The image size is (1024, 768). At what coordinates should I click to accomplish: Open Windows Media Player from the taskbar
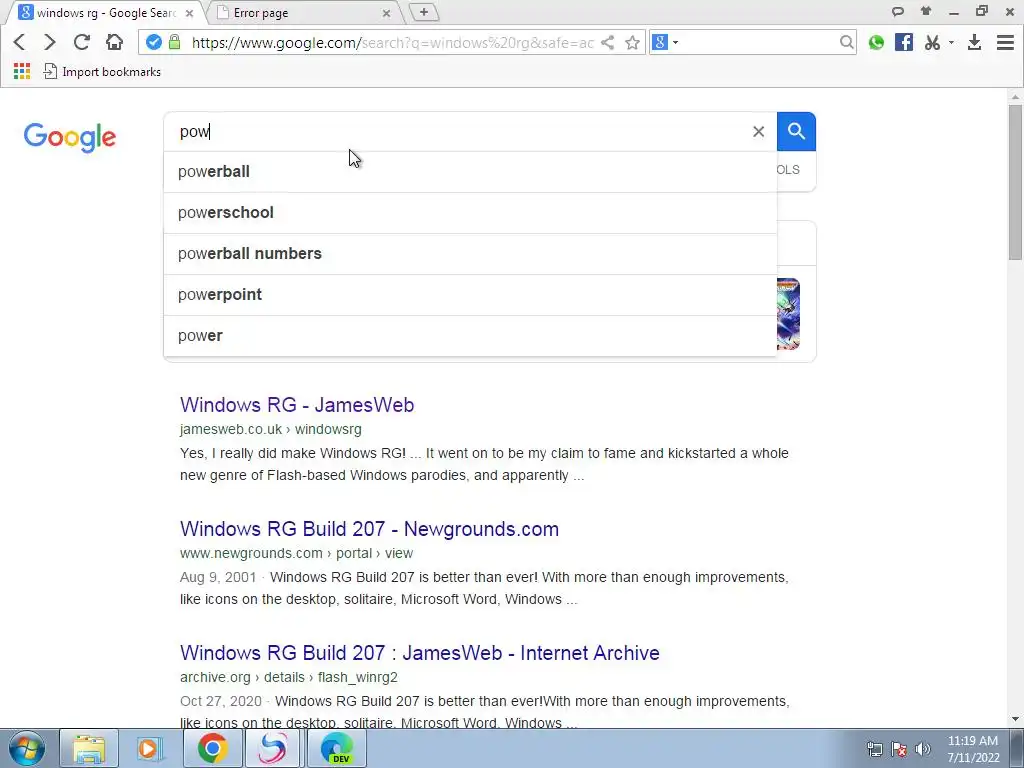coord(150,748)
